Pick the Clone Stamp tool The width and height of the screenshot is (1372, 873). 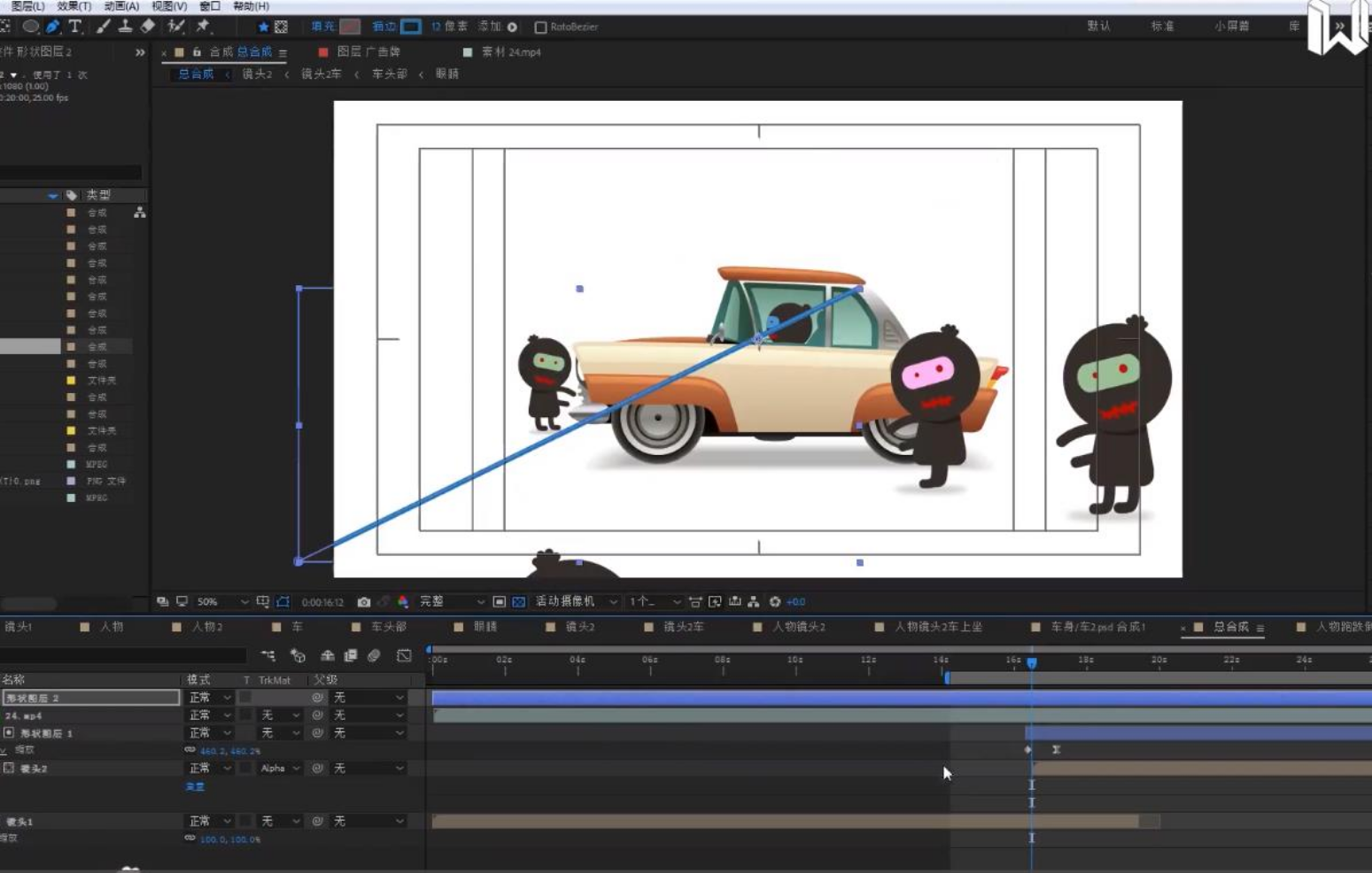pyautogui.click(x=125, y=27)
